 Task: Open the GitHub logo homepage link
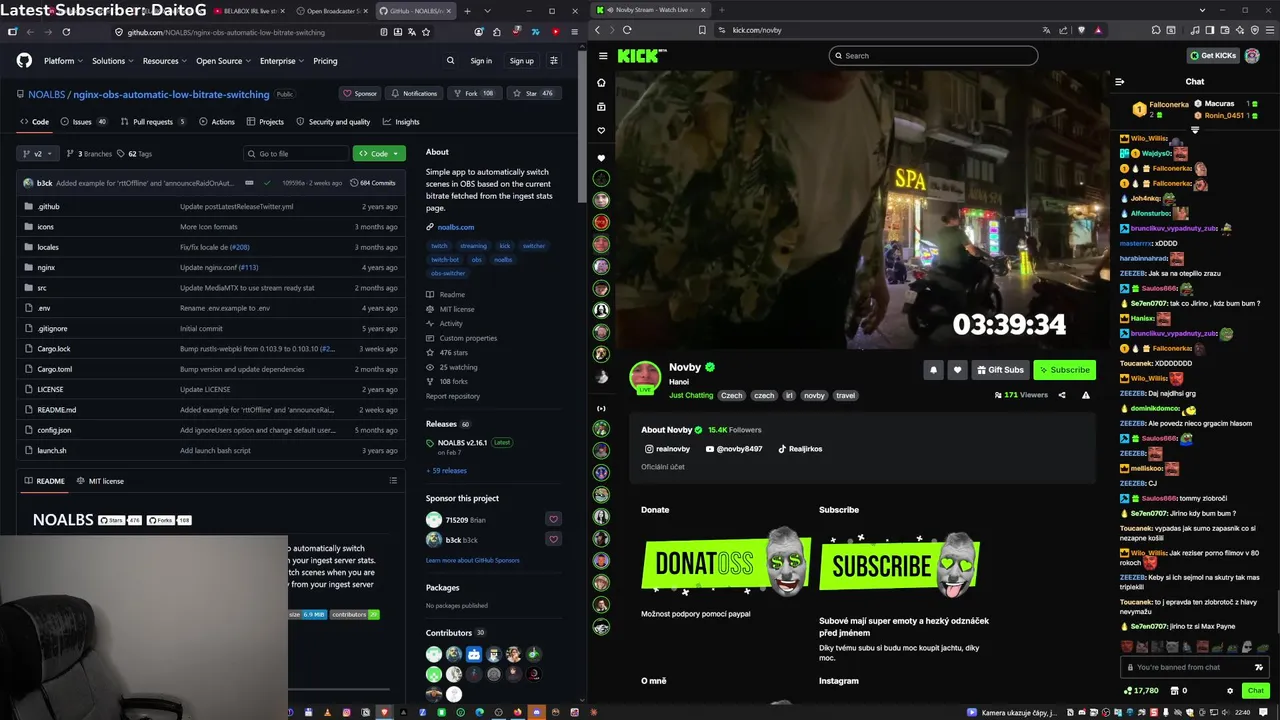[24, 61]
